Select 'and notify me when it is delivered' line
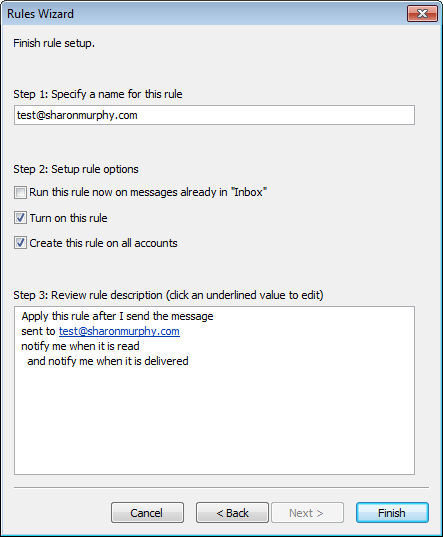 tap(108, 361)
